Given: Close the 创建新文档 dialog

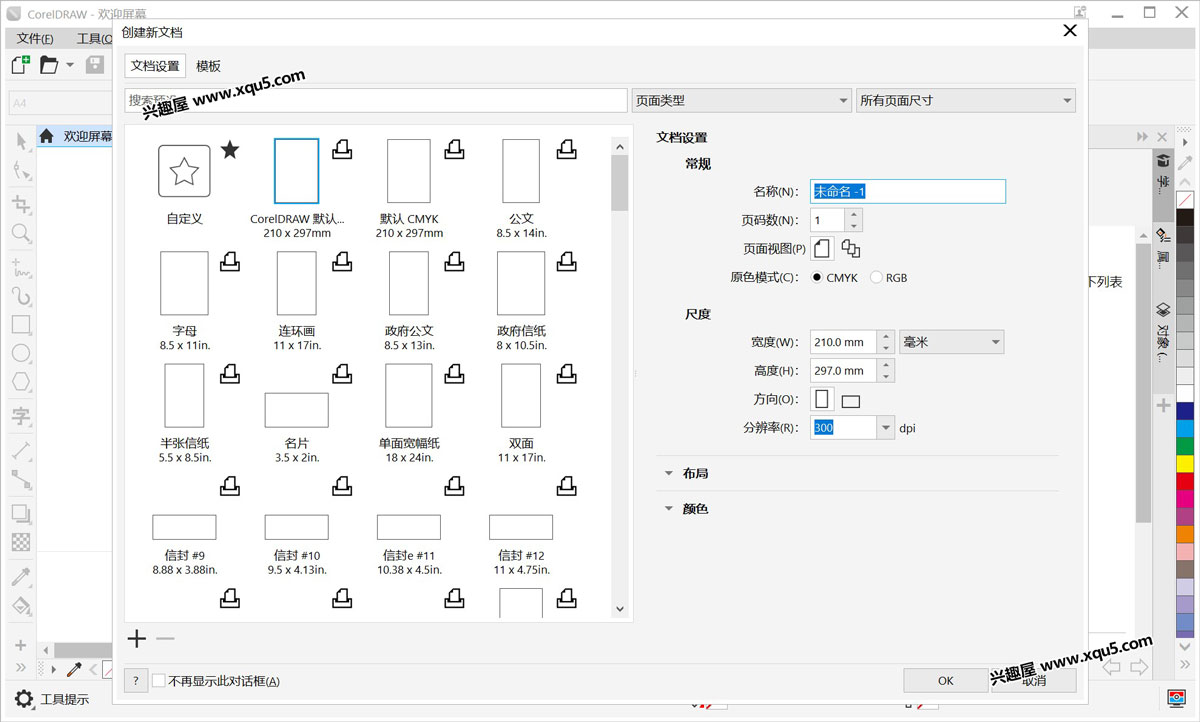Looking at the screenshot, I should click(x=1069, y=31).
